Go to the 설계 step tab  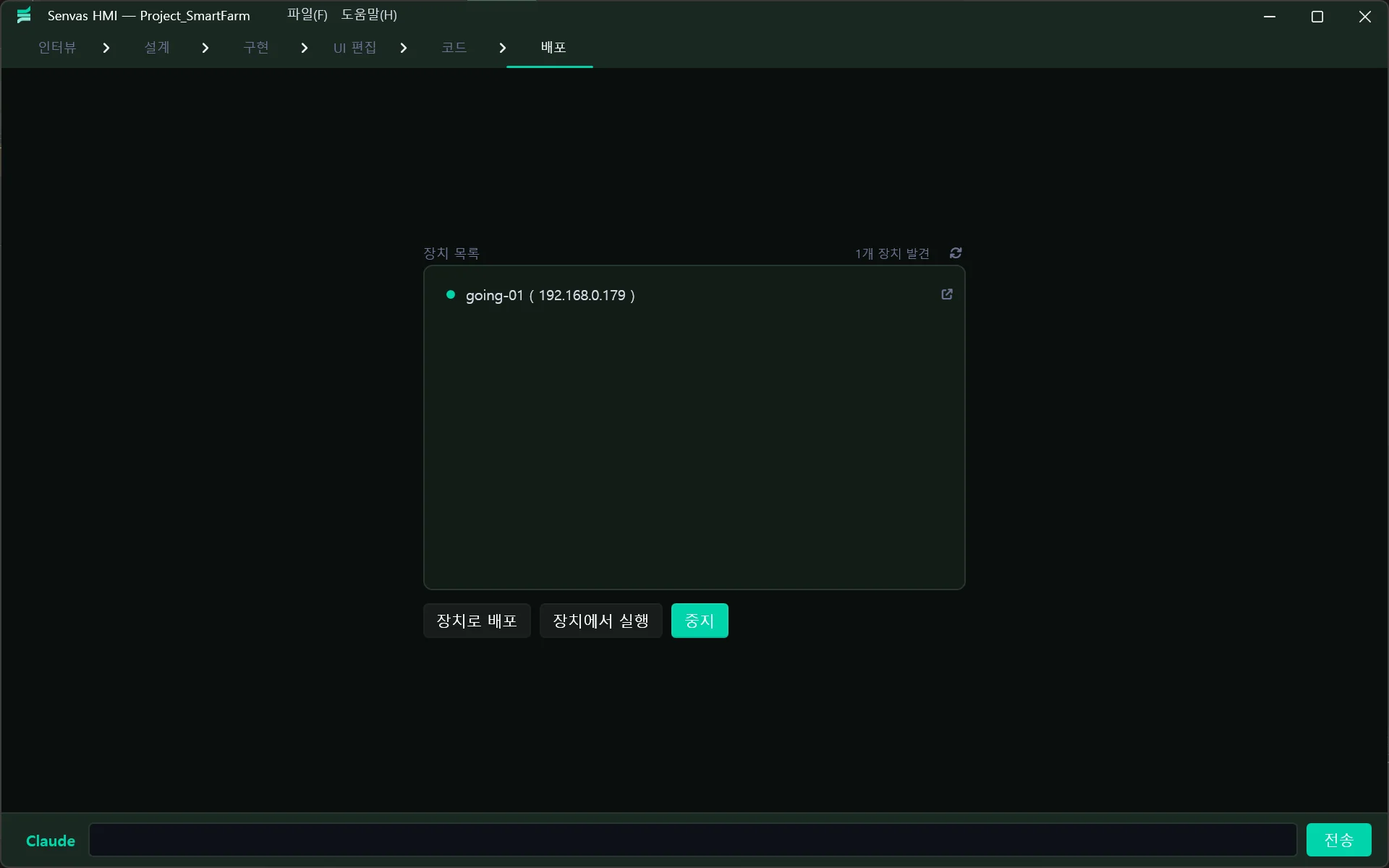click(x=157, y=48)
